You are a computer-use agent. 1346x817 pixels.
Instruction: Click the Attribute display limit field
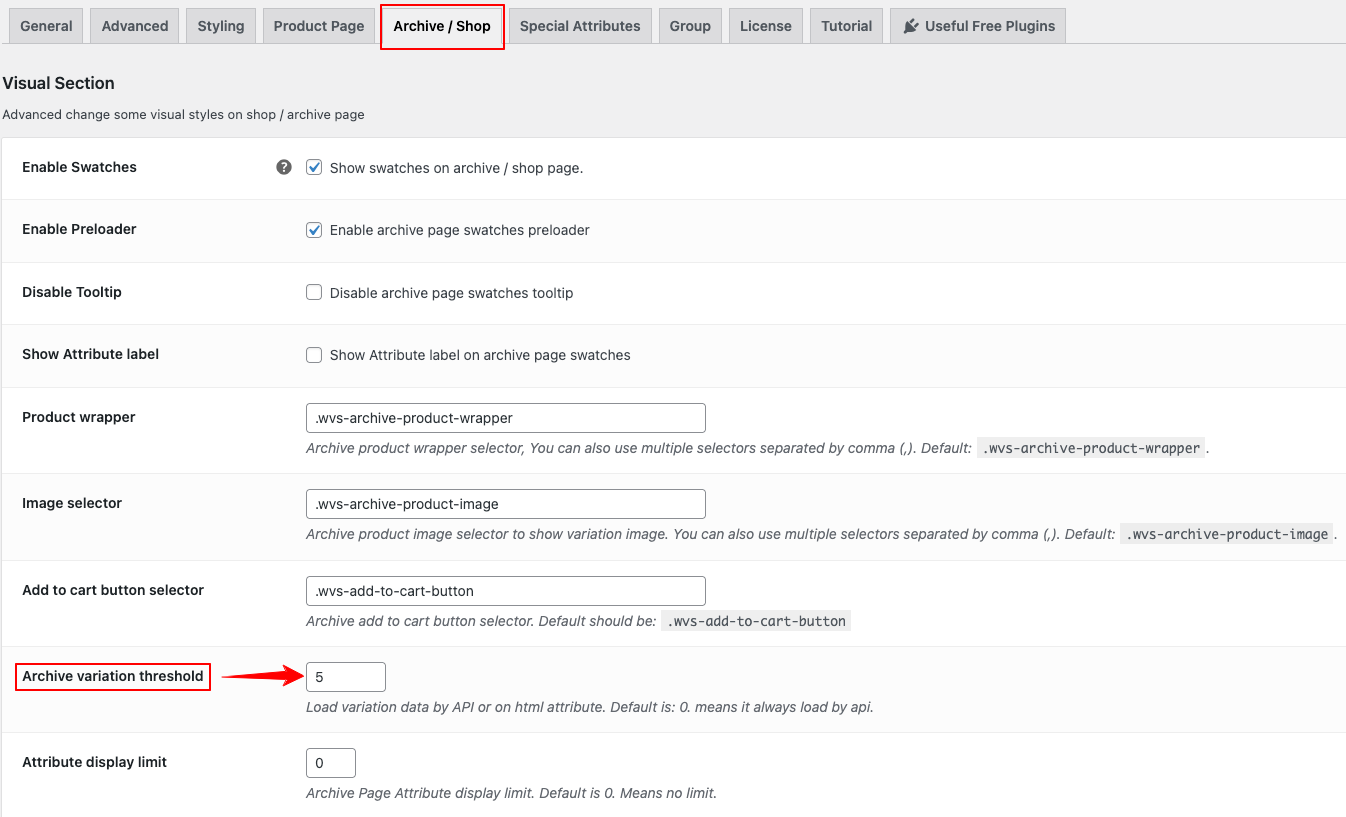(x=330, y=762)
